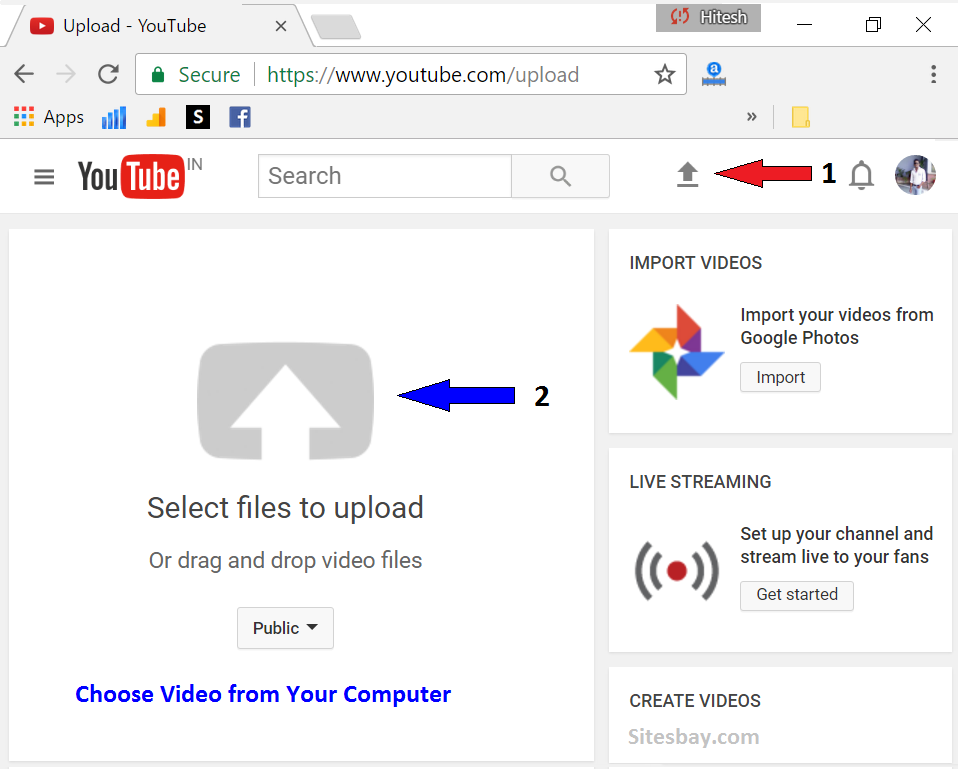Click the YouTube Search text field

coord(384,176)
